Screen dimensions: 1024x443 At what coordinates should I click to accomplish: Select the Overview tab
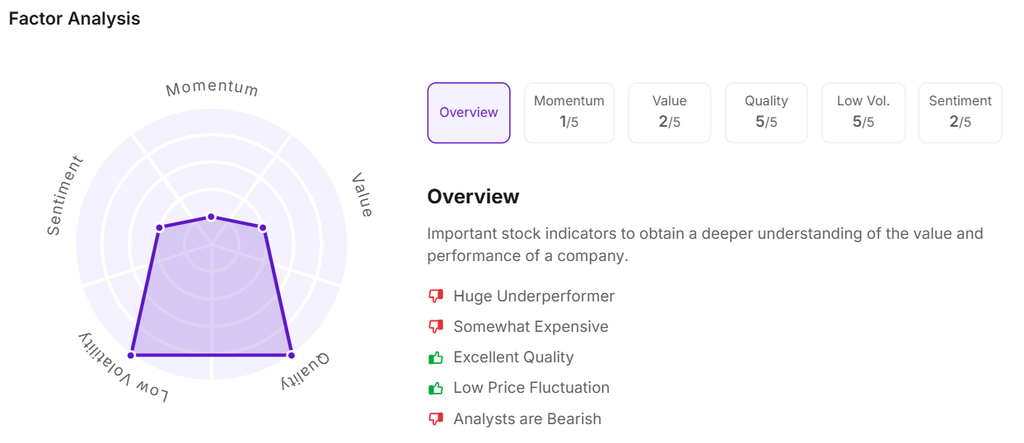(468, 112)
